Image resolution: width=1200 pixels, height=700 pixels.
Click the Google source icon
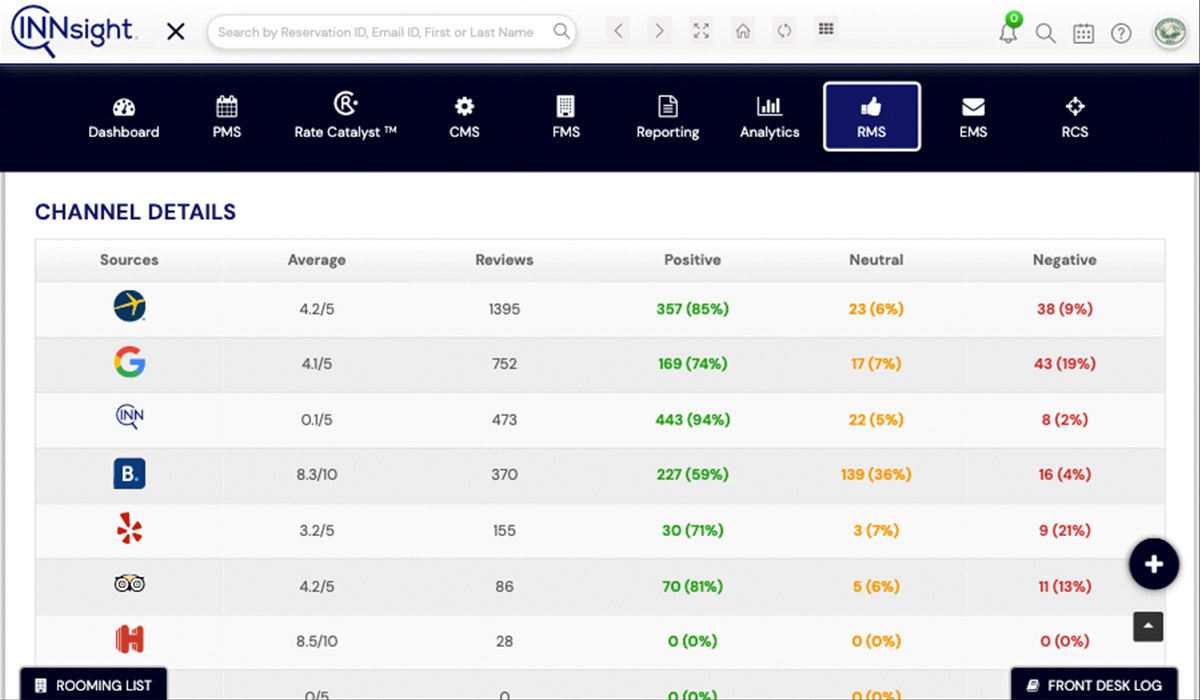click(x=130, y=363)
